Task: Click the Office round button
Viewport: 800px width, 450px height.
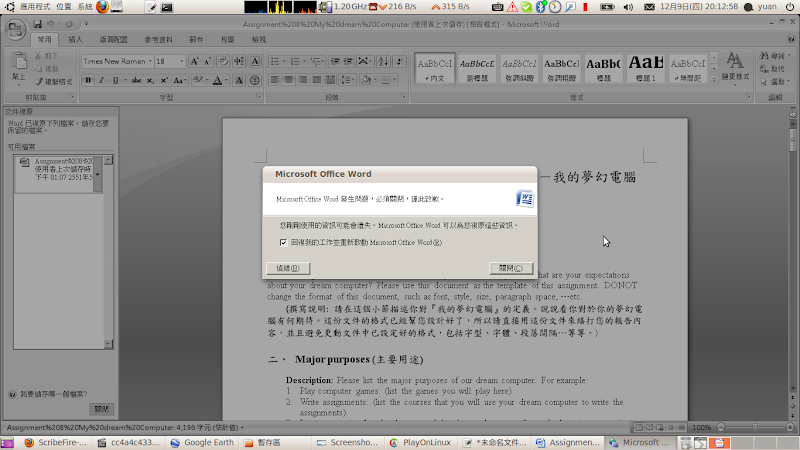Action: click(14, 36)
